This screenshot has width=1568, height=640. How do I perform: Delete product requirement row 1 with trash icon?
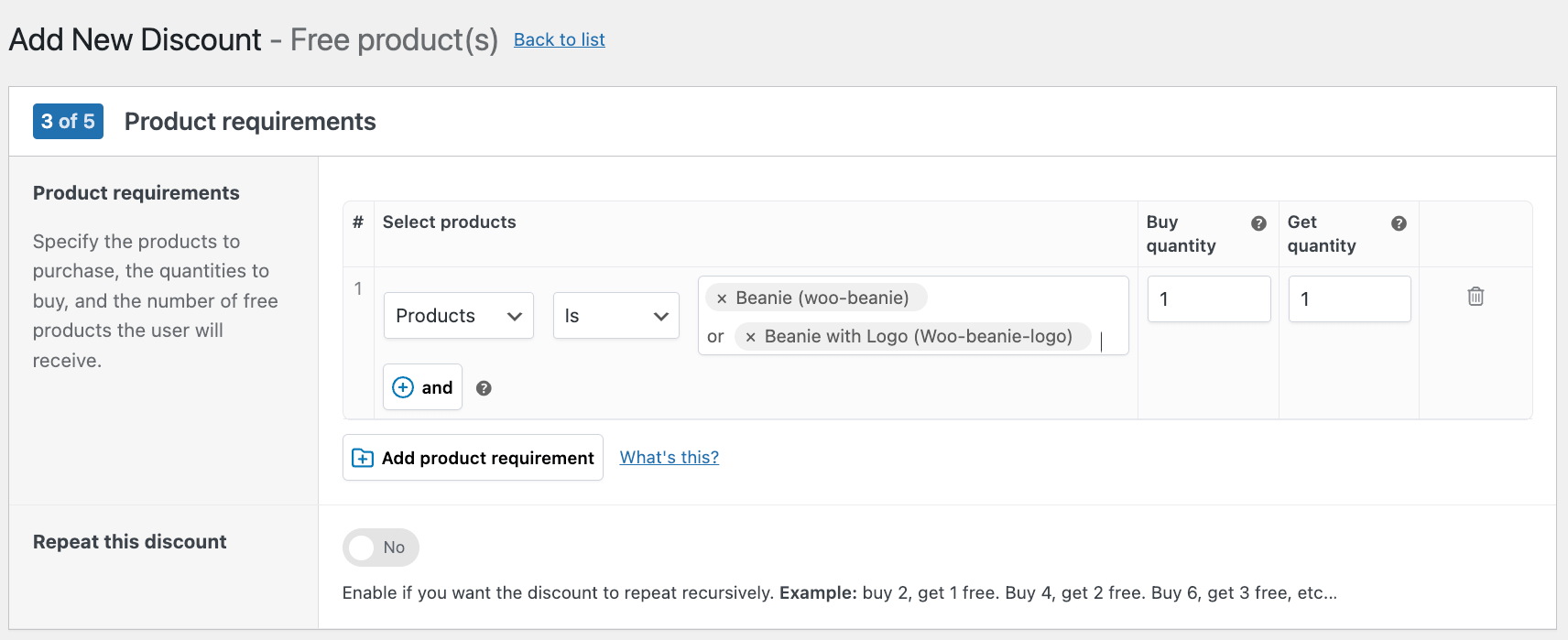1475,296
